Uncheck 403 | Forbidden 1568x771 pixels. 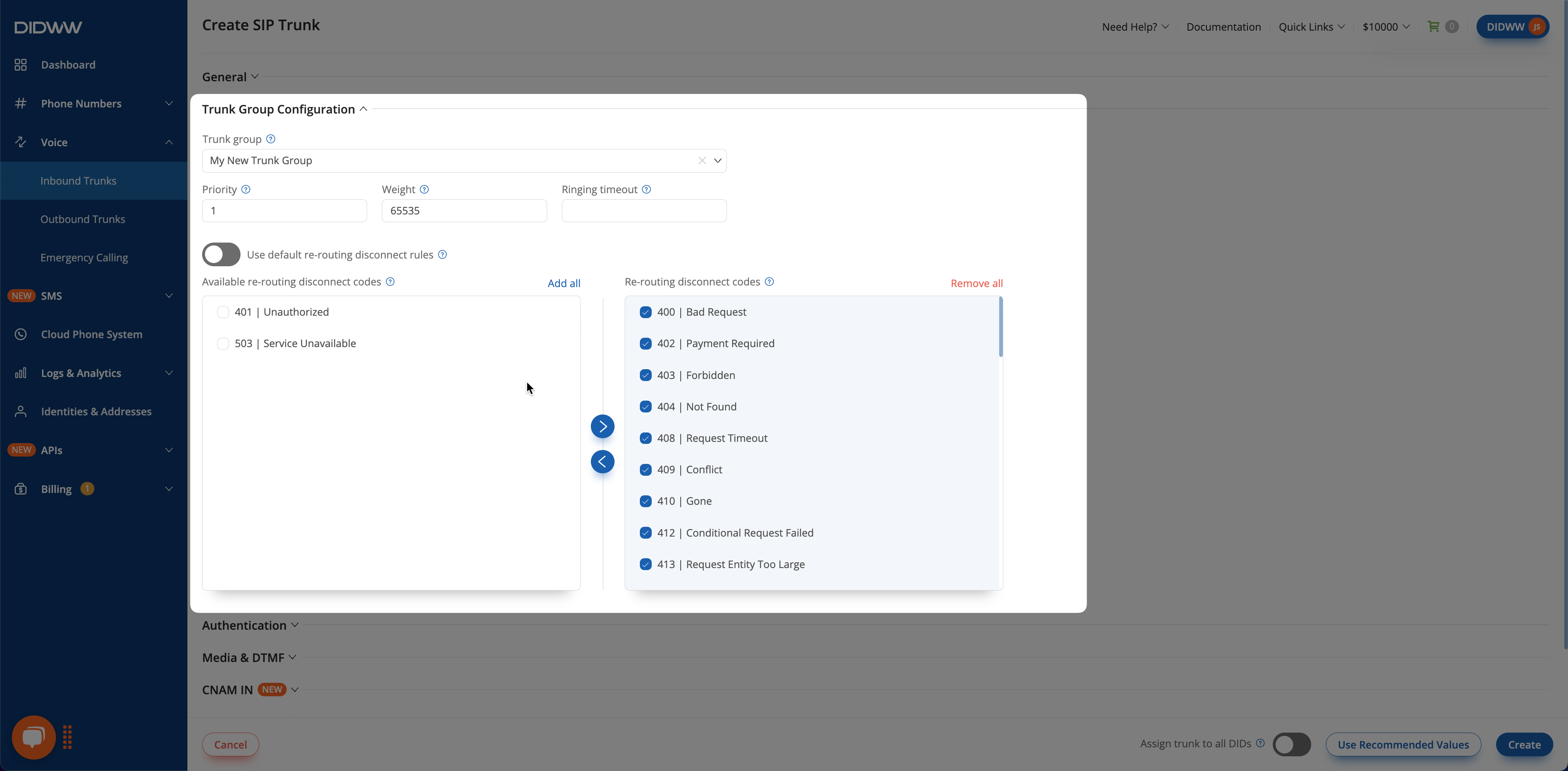pos(646,375)
